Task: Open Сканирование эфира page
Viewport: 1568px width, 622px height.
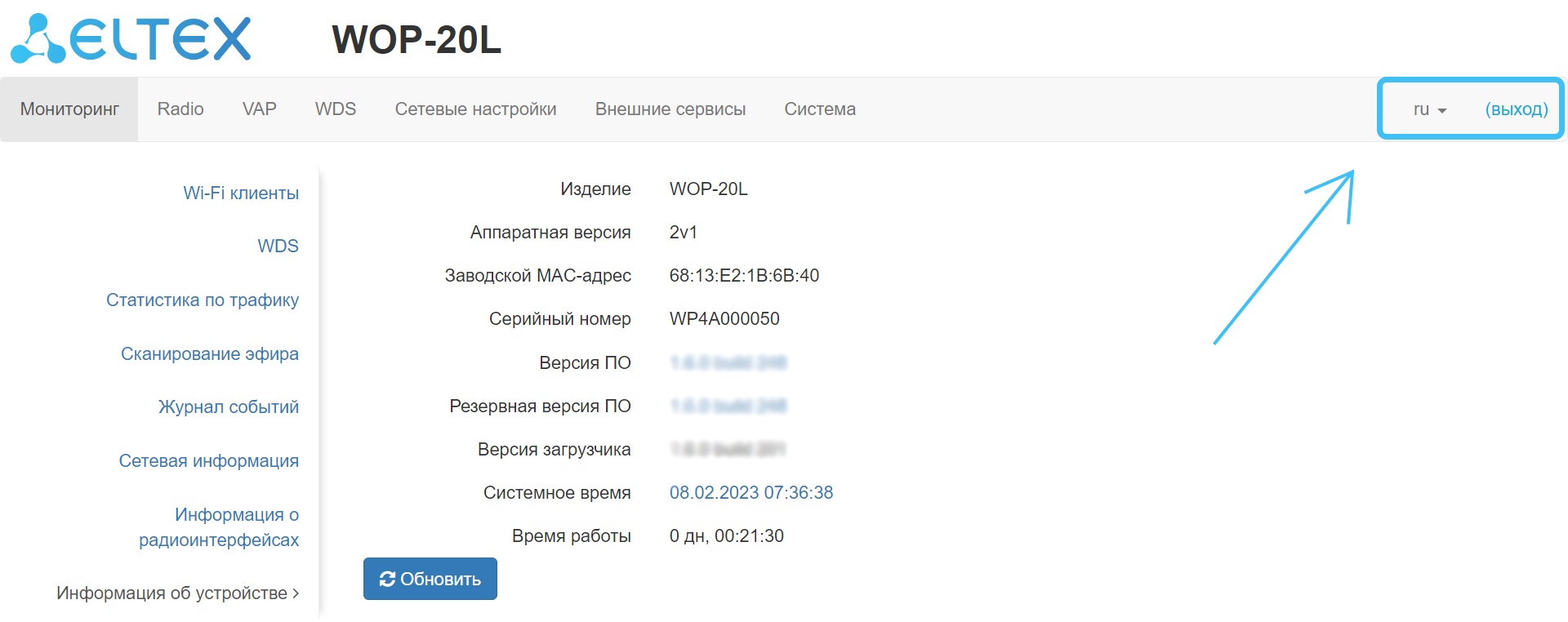Action: coord(210,354)
